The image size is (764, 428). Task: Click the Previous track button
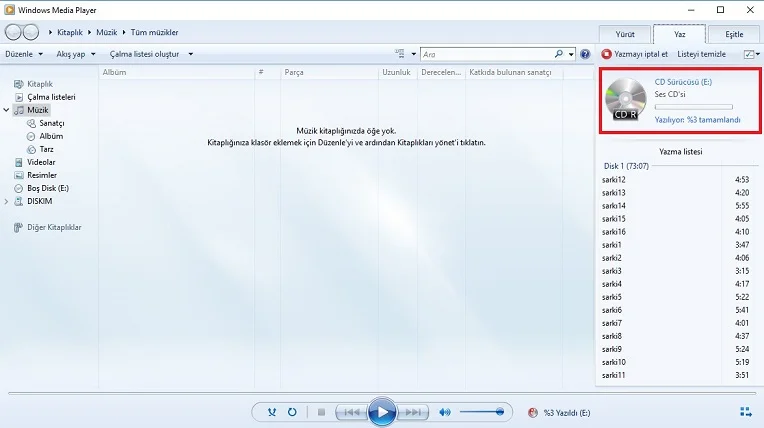click(x=351, y=412)
